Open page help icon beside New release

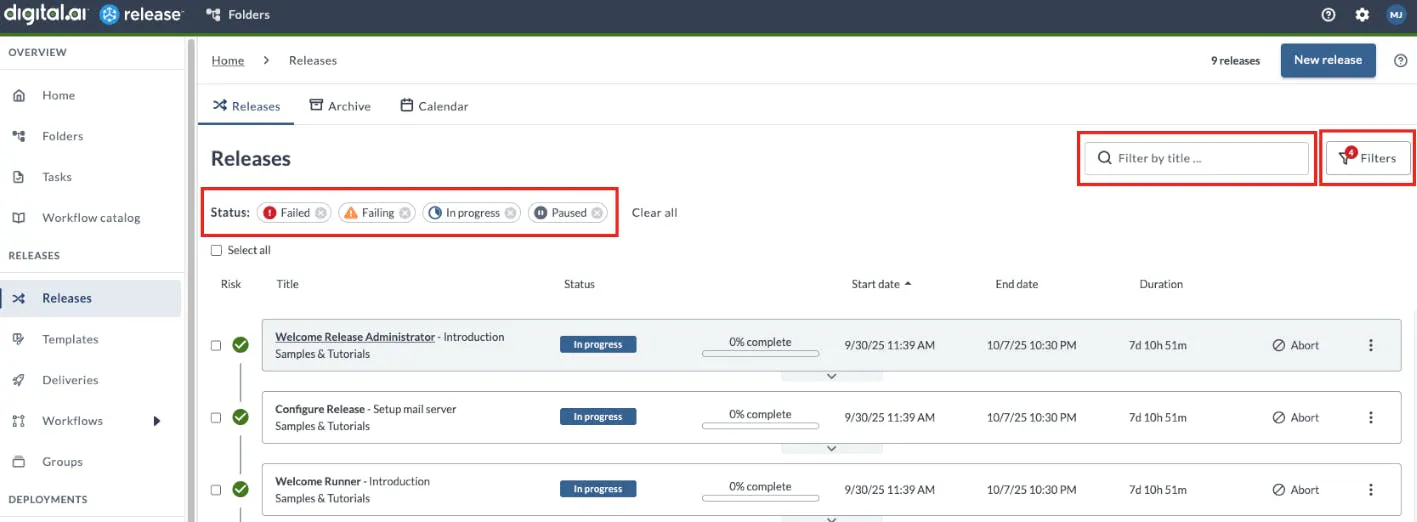coord(1401,61)
